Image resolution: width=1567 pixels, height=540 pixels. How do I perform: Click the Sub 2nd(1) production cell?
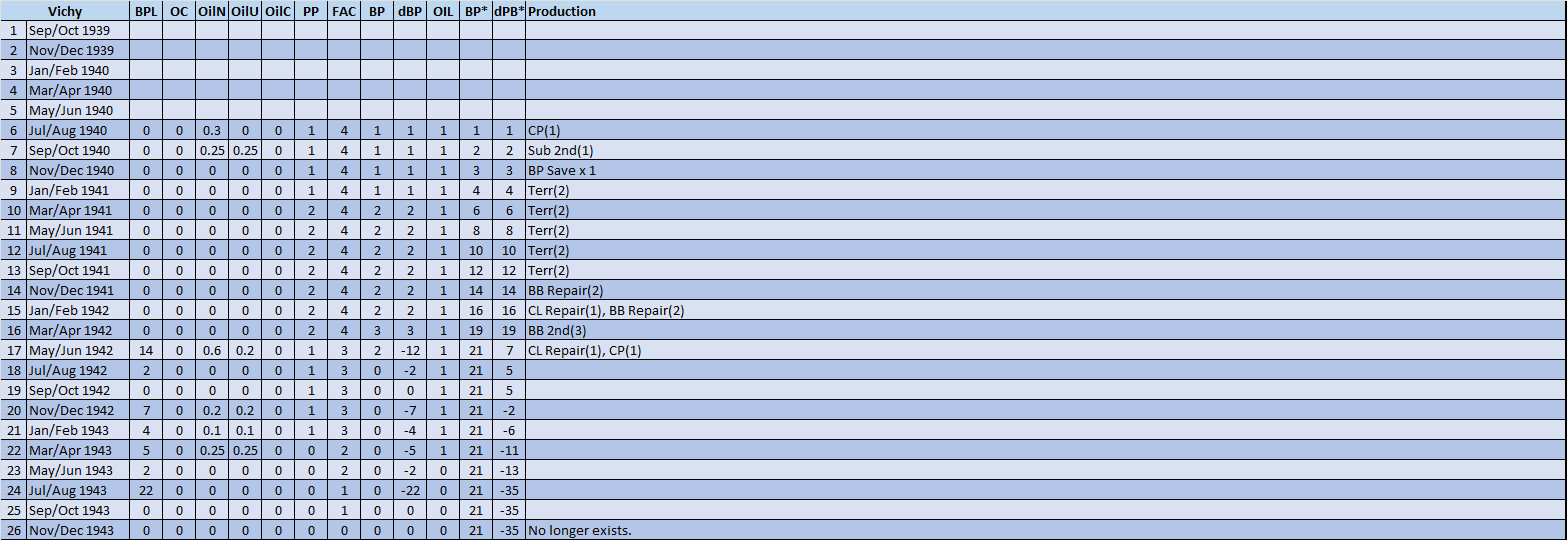(x=1046, y=151)
